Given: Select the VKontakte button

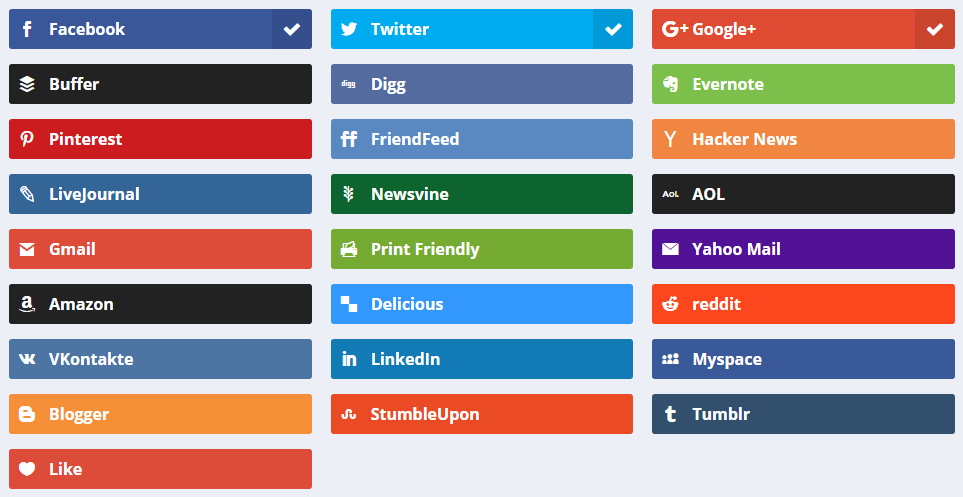Looking at the screenshot, I should [160, 359].
